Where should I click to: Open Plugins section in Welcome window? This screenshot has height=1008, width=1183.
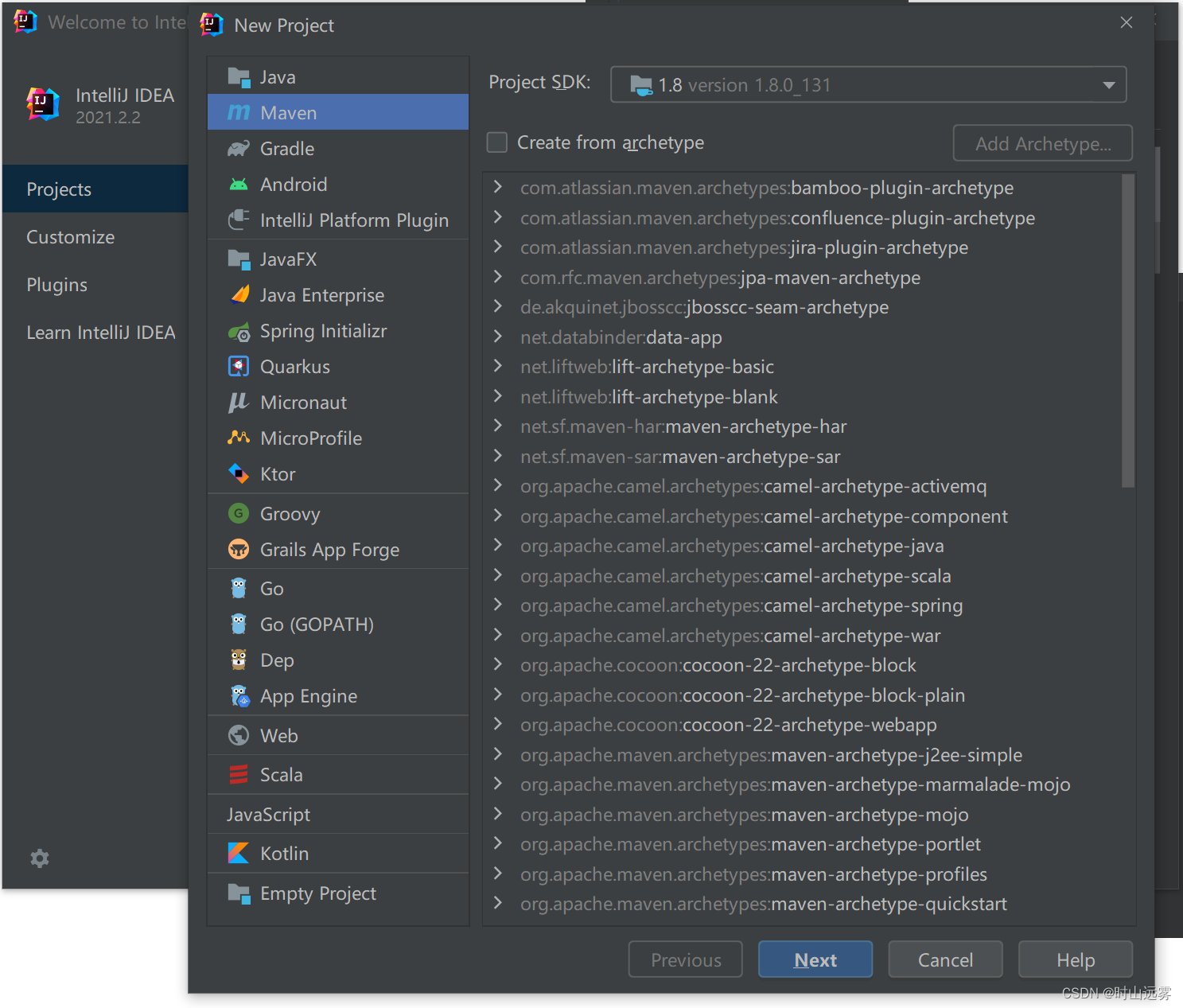(x=95, y=285)
